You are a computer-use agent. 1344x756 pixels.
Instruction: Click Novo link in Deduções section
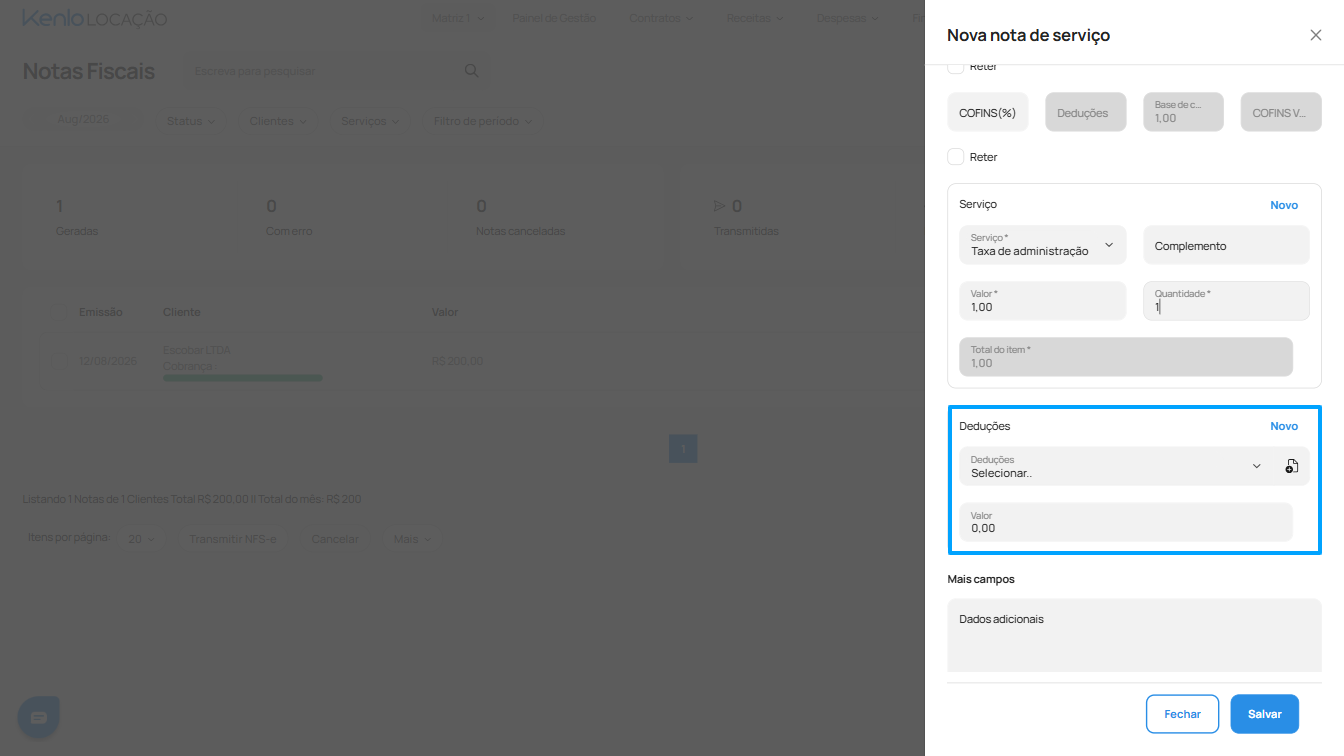[x=1284, y=426]
